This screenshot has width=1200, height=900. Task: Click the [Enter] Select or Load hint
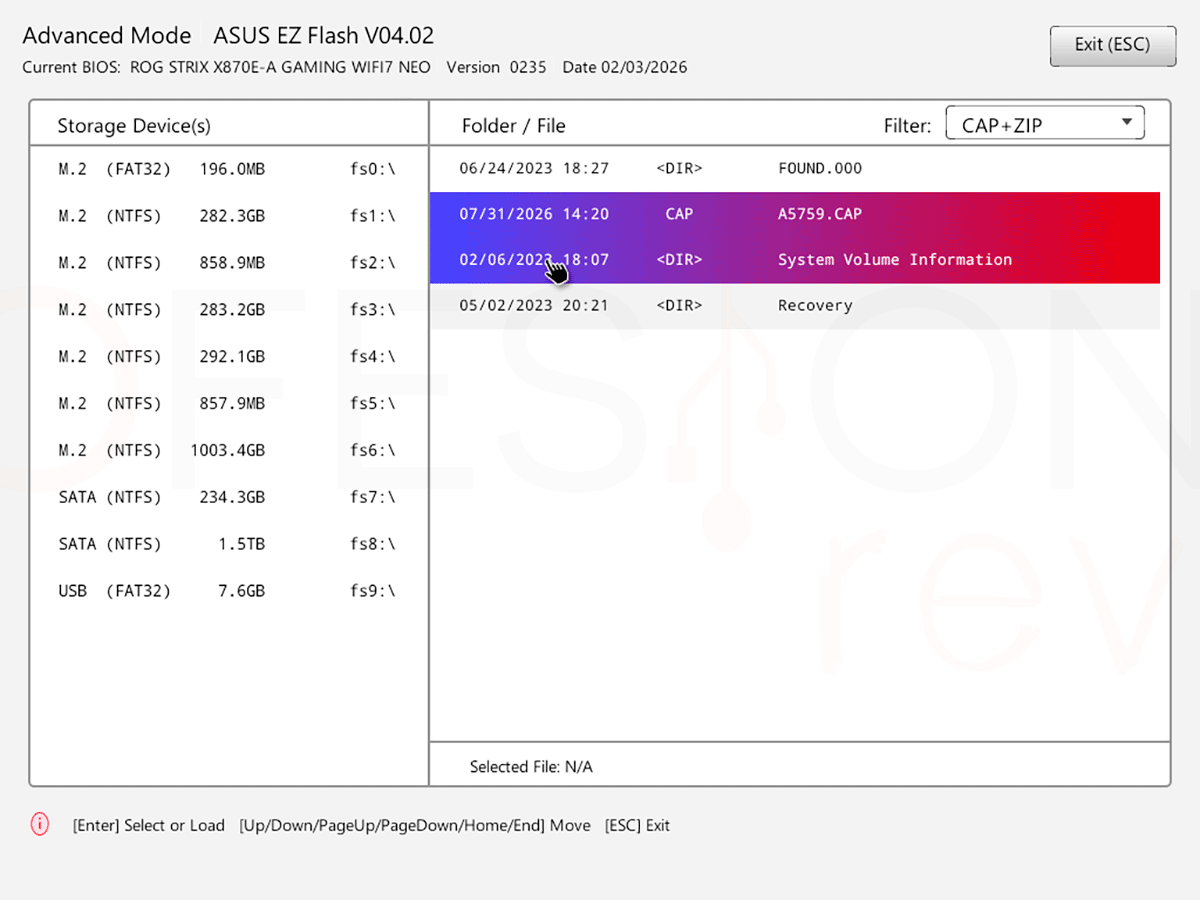[x=149, y=826]
